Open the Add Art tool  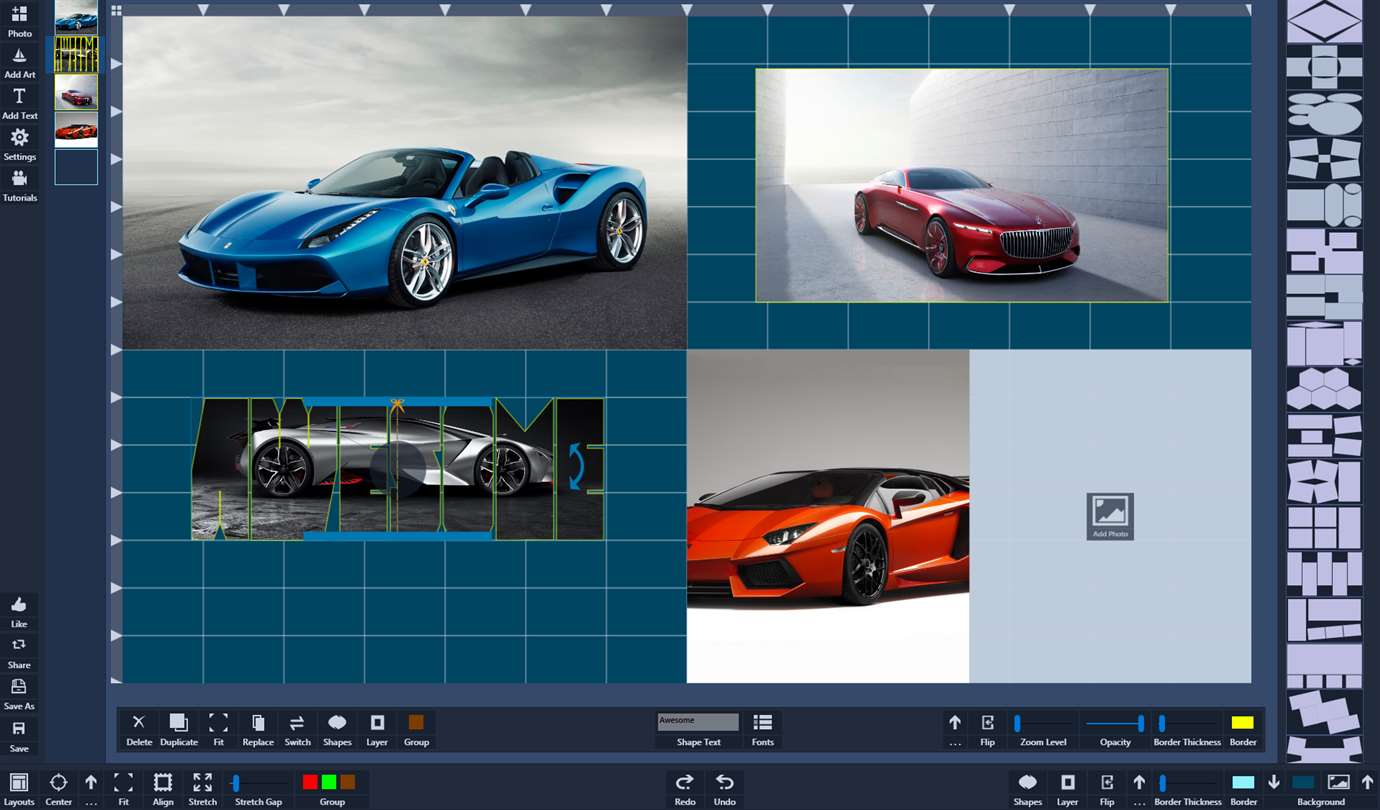[x=19, y=62]
